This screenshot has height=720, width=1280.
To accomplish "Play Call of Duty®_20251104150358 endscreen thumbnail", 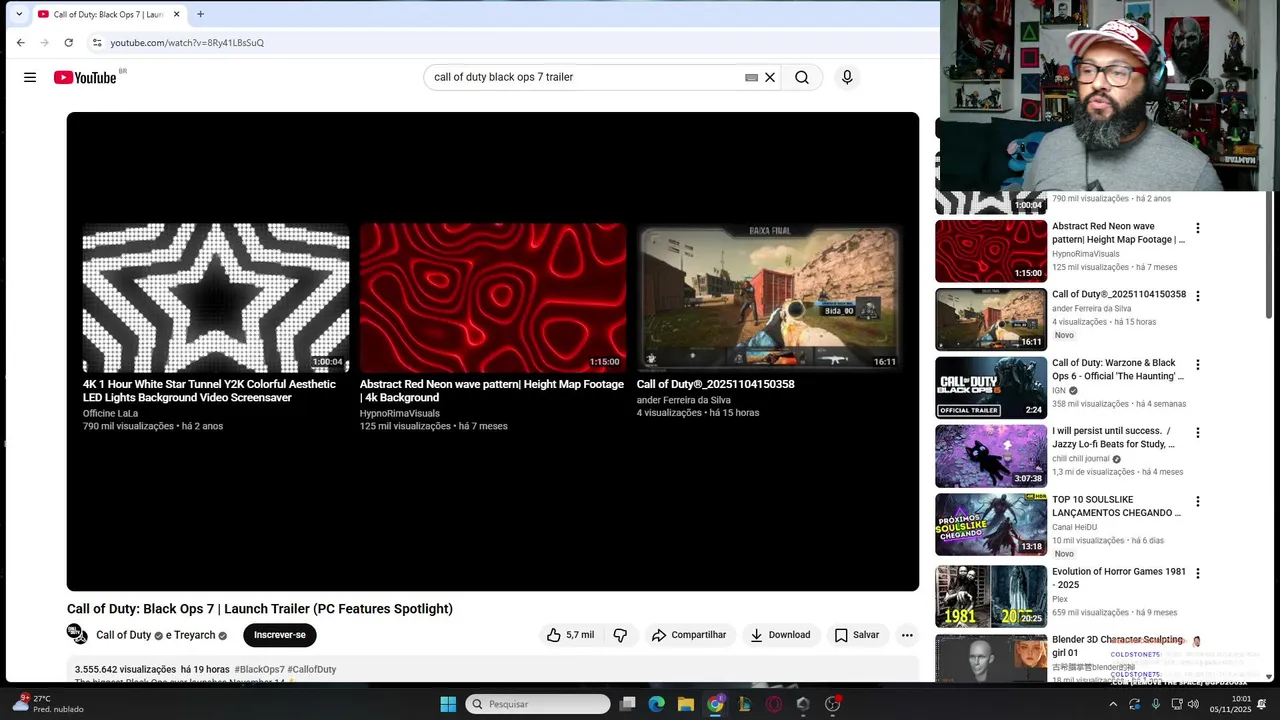I will 770,298.
